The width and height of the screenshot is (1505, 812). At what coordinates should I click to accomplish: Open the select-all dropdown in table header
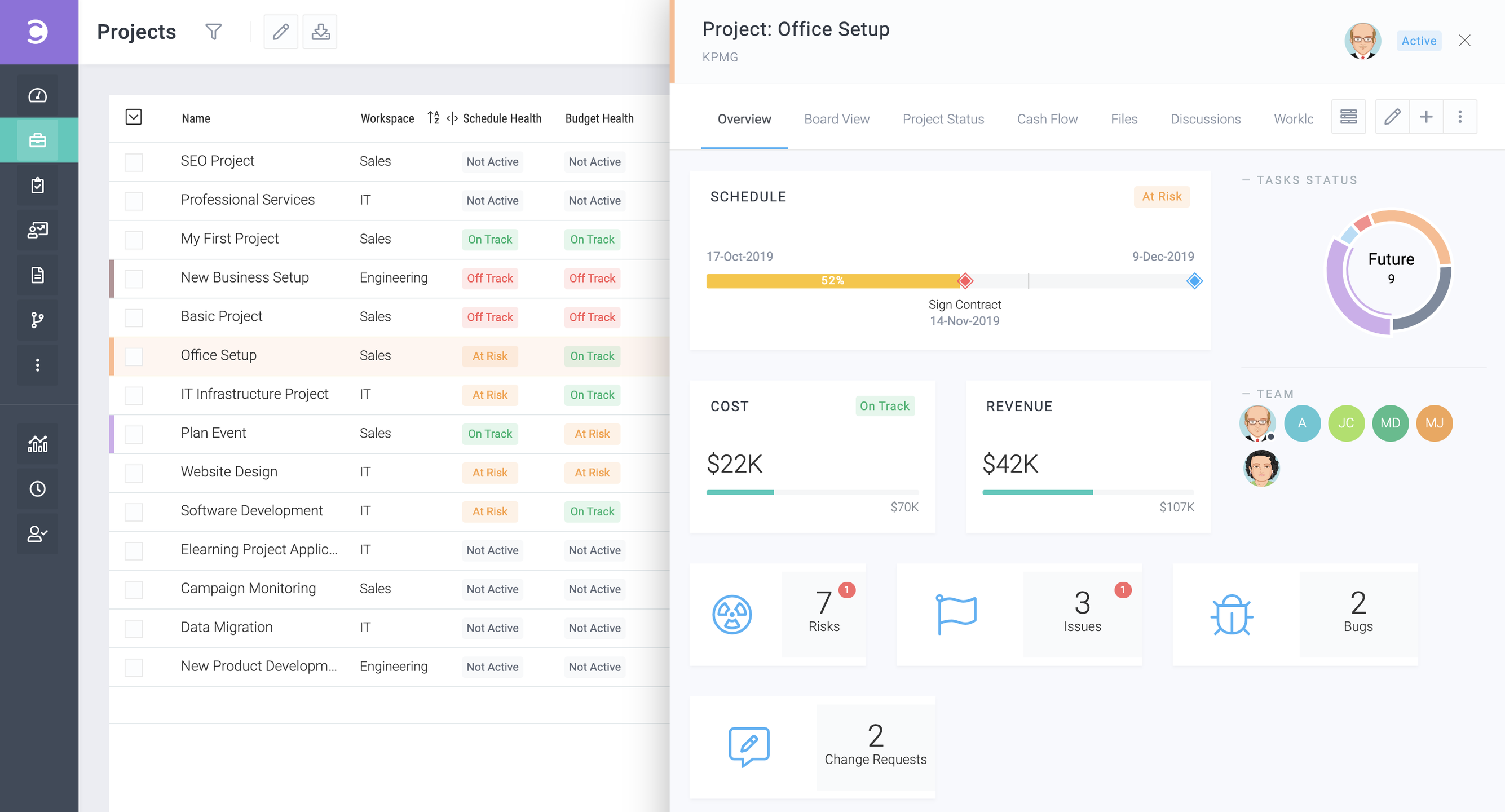(x=134, y=117)
